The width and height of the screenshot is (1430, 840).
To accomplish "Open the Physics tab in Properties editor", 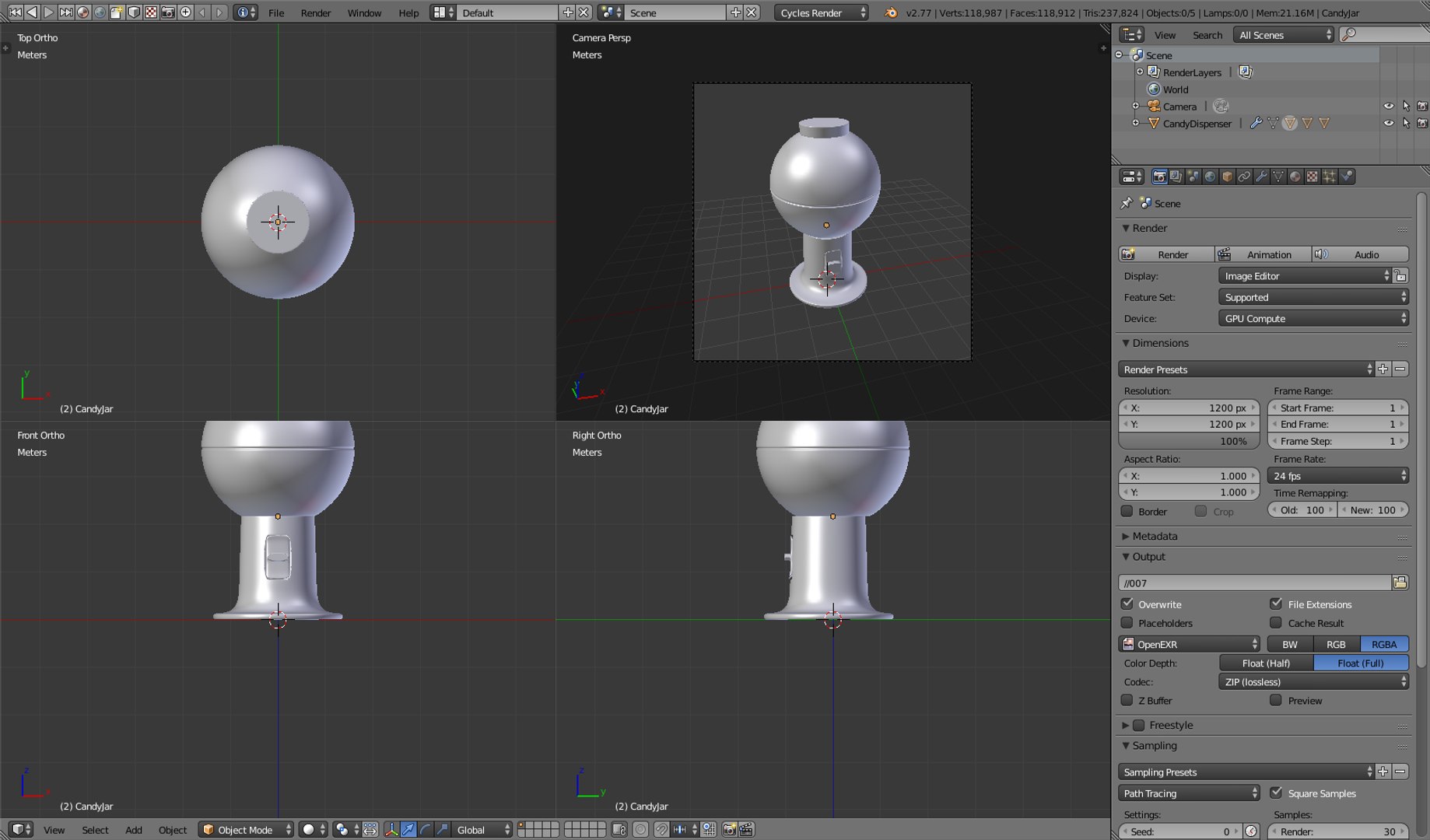I will pos(1347,177).
